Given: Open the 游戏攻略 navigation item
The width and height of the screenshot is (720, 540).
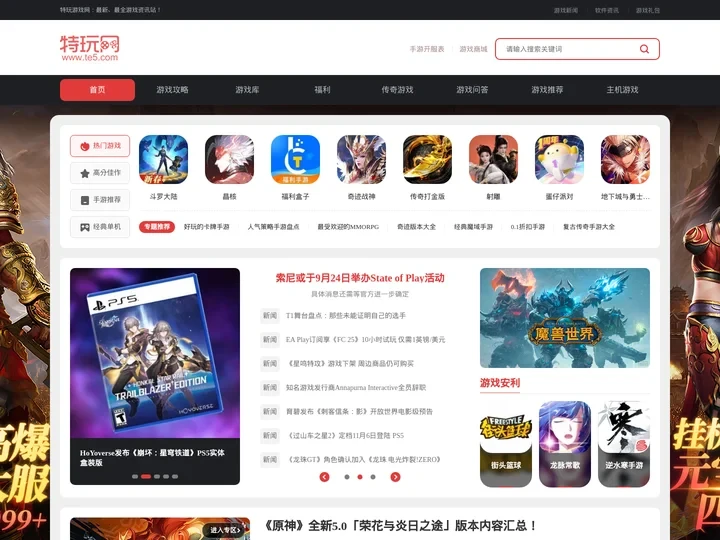Looking at the screenshot, I should coord(172,90).
